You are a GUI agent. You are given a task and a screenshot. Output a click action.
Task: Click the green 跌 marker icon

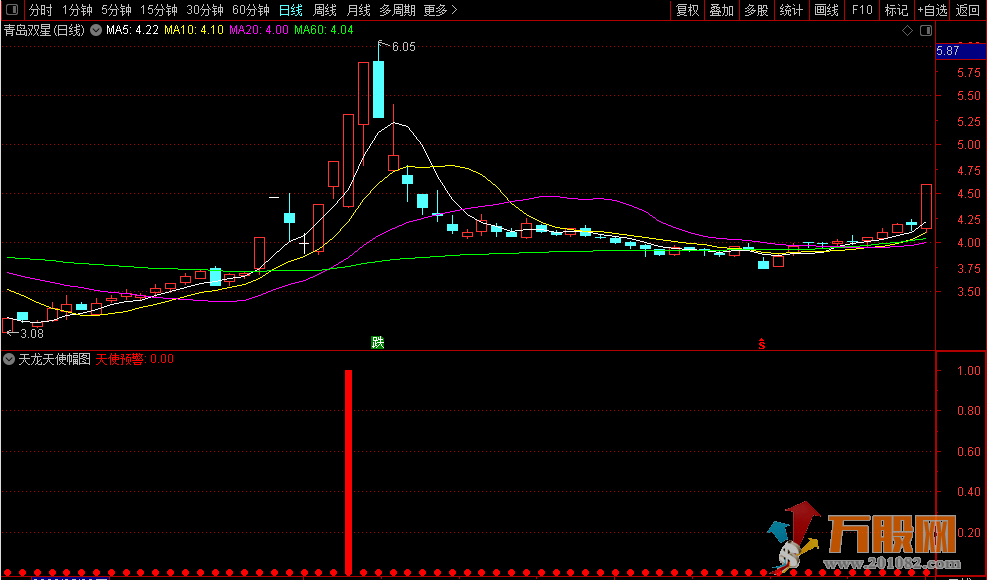(378, 343)
